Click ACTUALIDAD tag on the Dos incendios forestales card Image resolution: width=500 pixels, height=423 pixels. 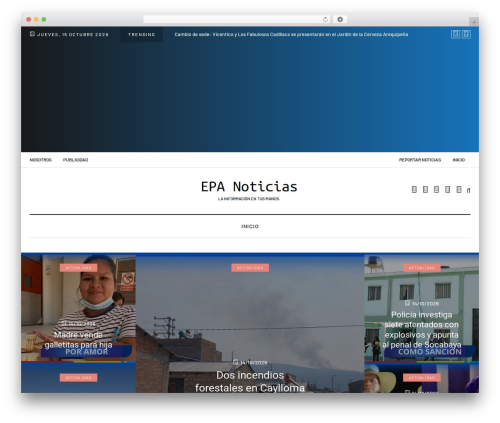[x=250, y=268]
